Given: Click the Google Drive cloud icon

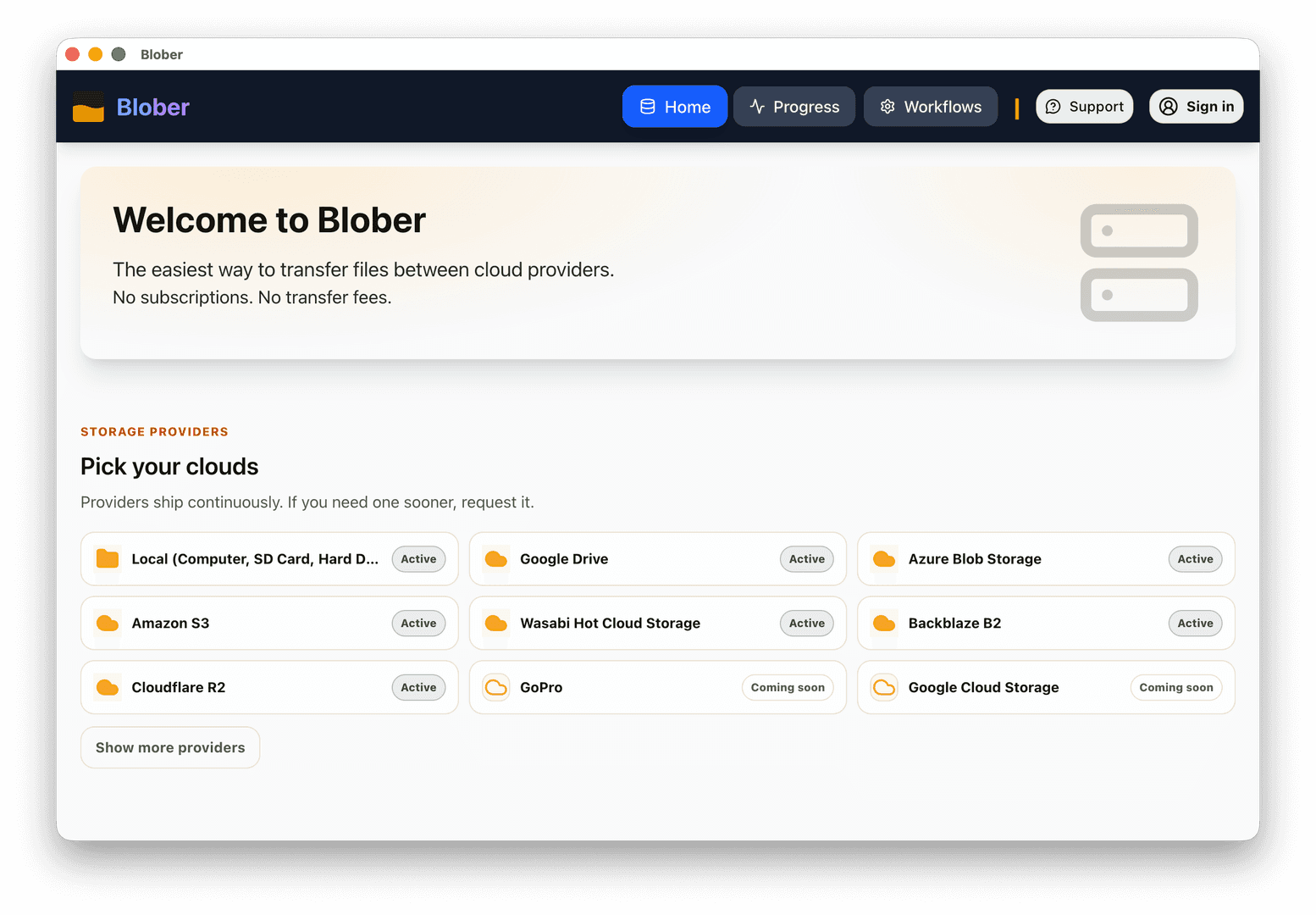Looking at the screenshot, I should pyautogui.click(x=495, y=558).
